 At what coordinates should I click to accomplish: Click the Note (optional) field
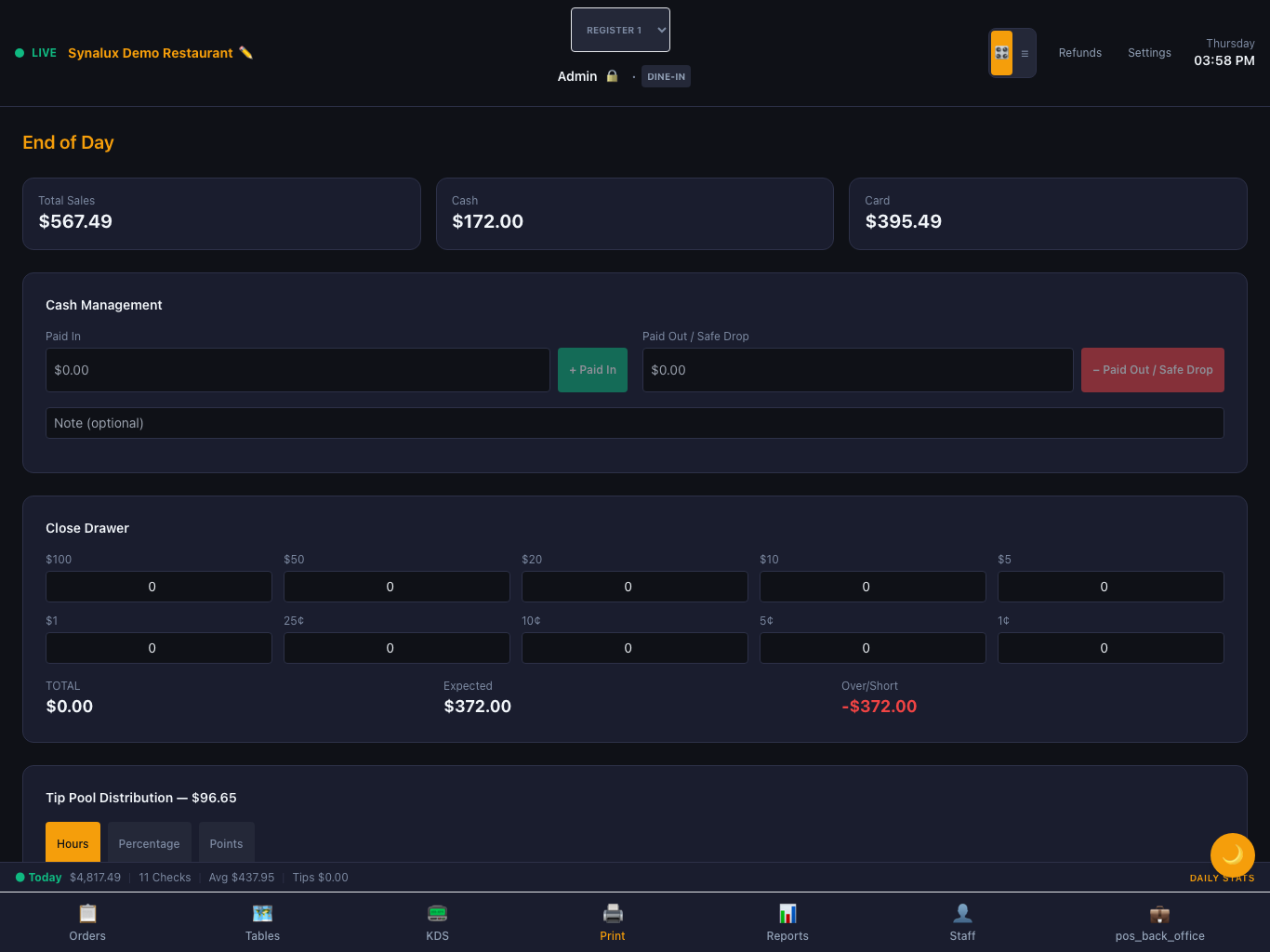click(x=635, y=423)
